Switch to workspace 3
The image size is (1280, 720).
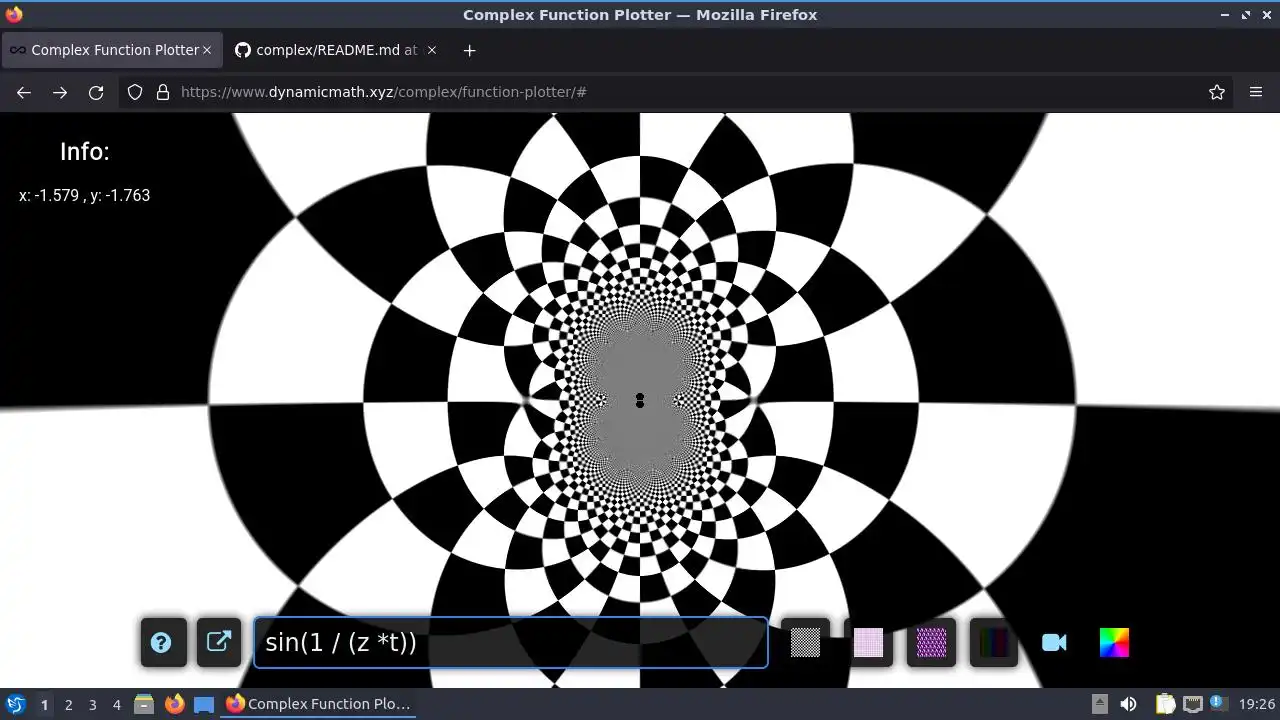(92, 704)
